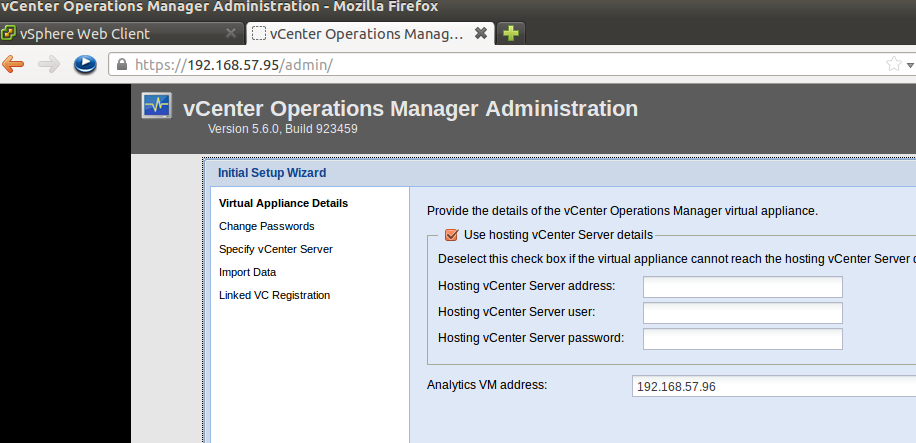Click the 'Provide the details' instruction text

point(623,211)
